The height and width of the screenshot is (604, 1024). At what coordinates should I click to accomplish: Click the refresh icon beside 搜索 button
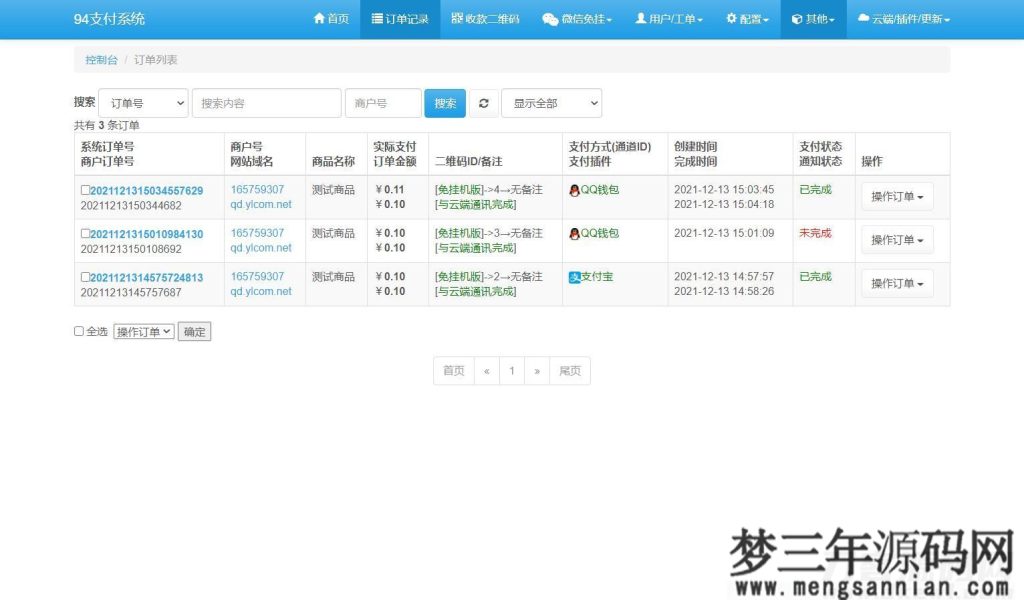[x=484, y=102]
